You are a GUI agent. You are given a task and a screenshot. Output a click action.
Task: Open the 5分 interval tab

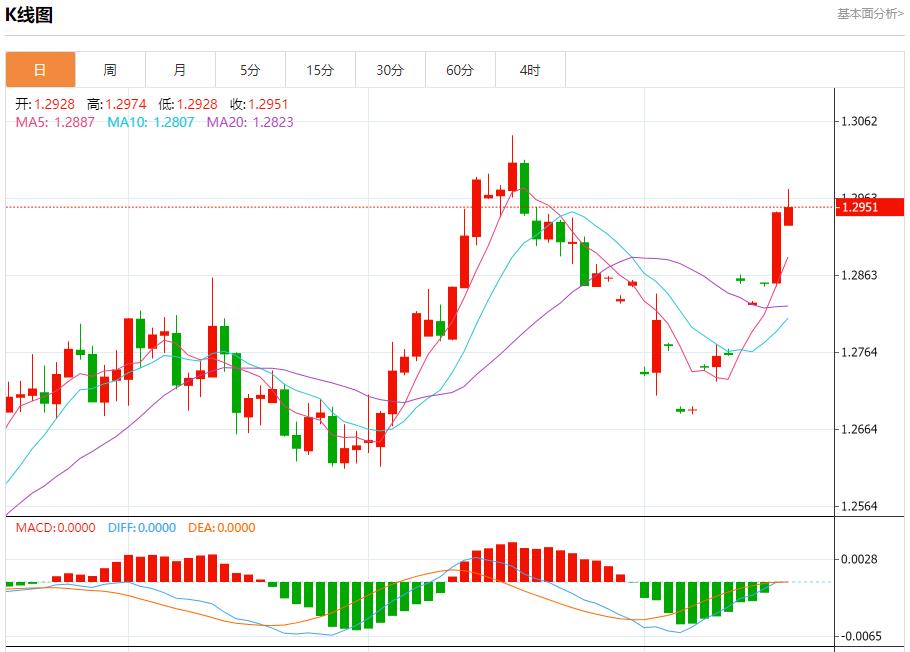click(x=250, y=70)
